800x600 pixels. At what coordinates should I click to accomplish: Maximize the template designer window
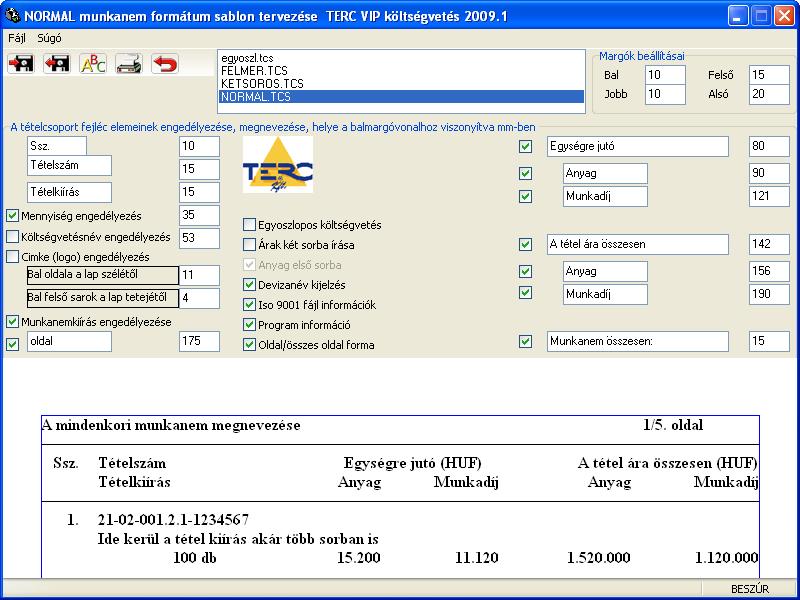point(761,16)
